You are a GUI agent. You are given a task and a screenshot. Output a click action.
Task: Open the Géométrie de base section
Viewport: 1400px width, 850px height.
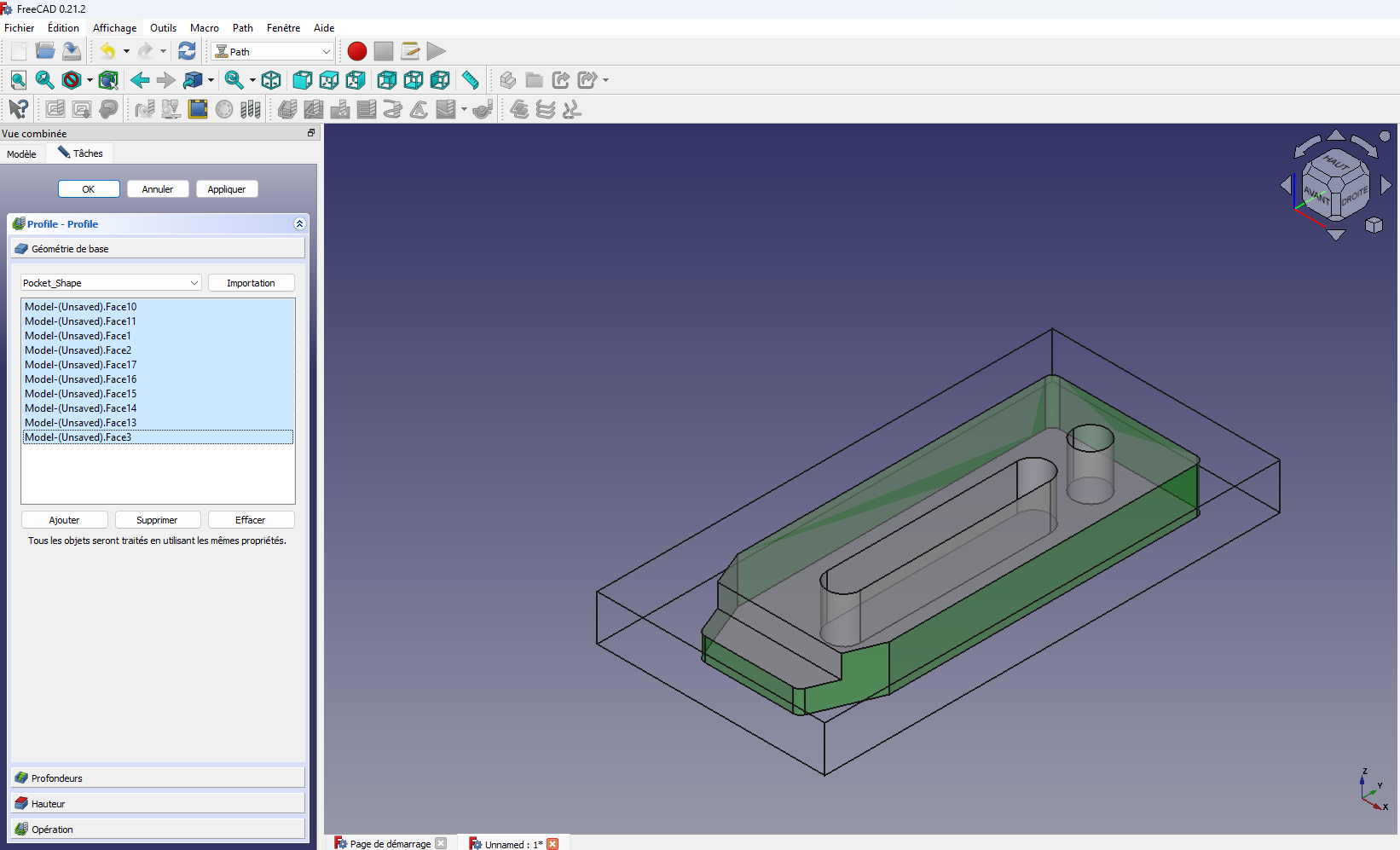click(x=158, y=248)
